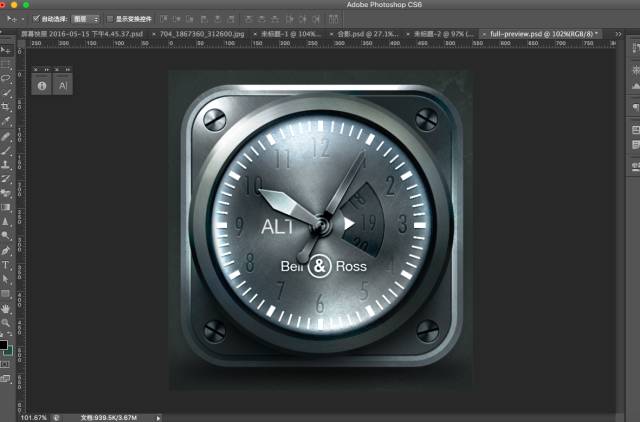Image resolution: width=640 pixels, height=422 pixels.
Task: Select the Rectangle shape tool
Action: coord(5,294)
